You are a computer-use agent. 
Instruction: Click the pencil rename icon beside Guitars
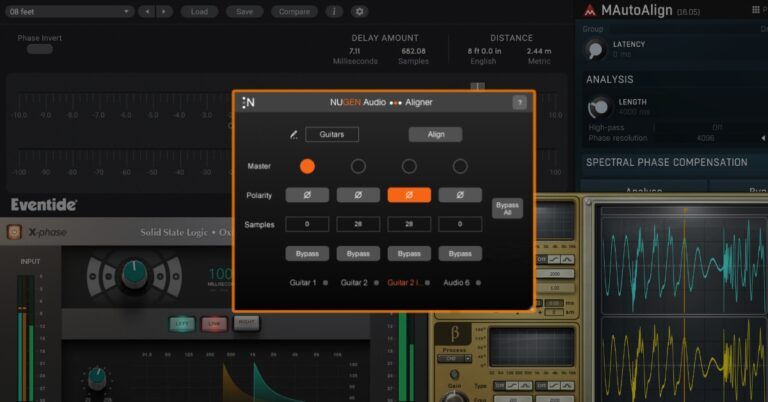pos(293,135)
